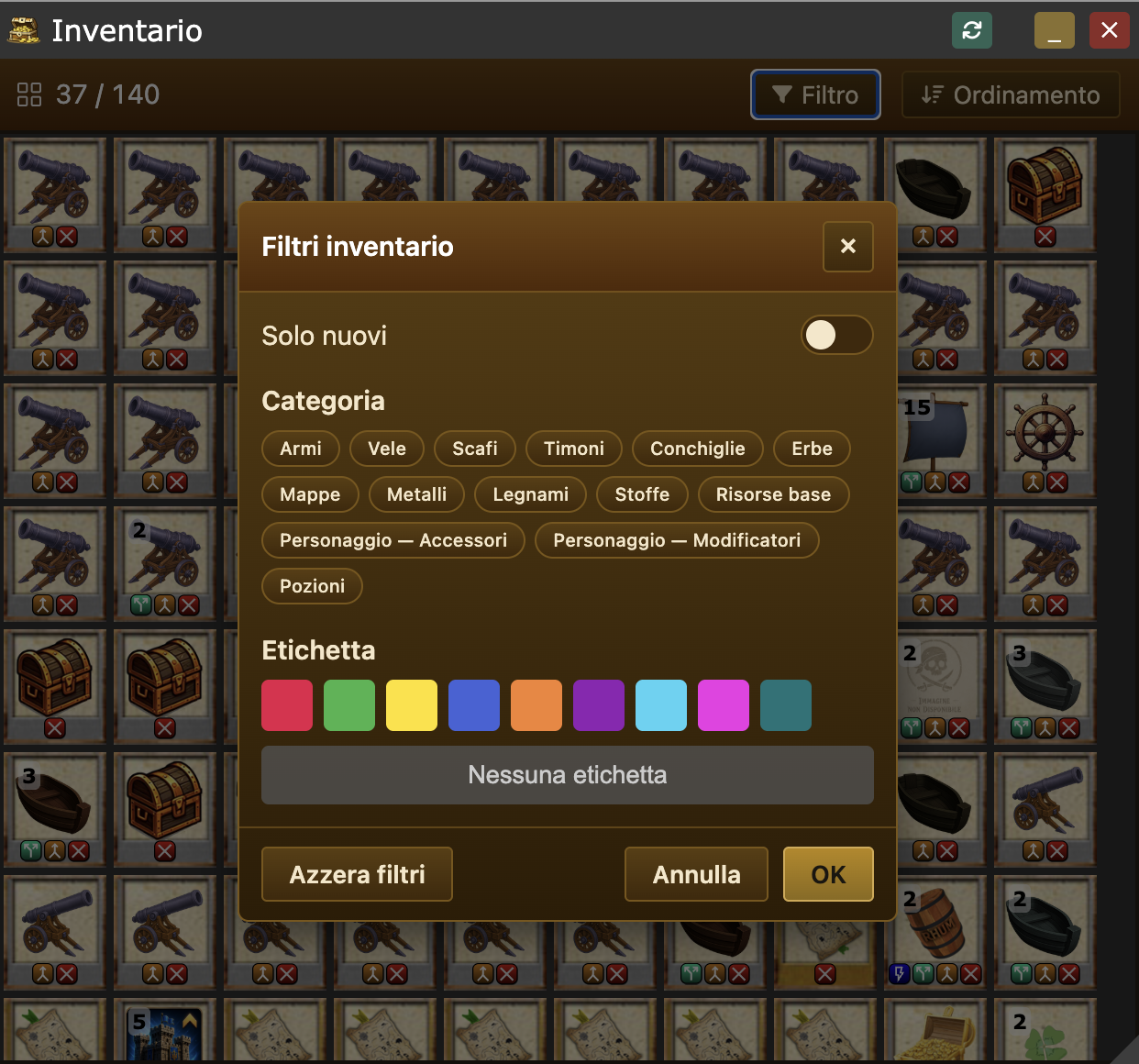Click the Azzera filtri button
The image size is (1139, 1064).
tap(357, 874)
